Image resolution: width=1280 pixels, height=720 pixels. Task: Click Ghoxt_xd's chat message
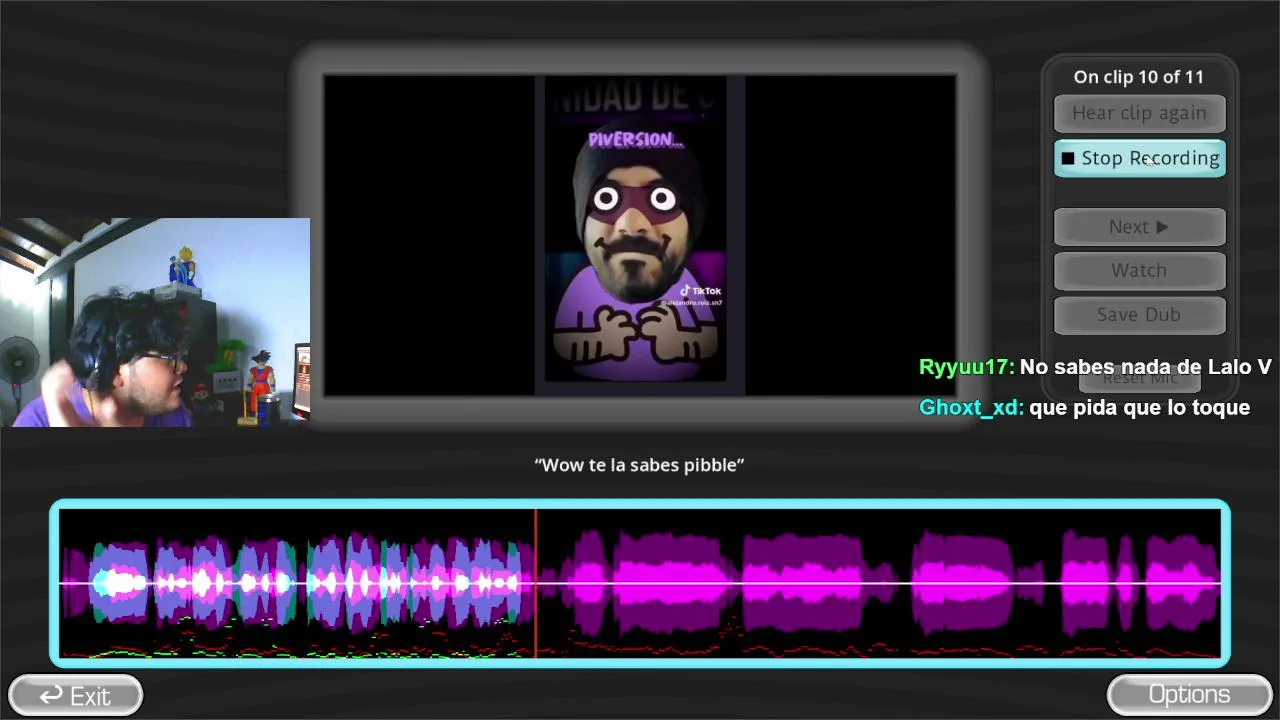point(1084,407)
